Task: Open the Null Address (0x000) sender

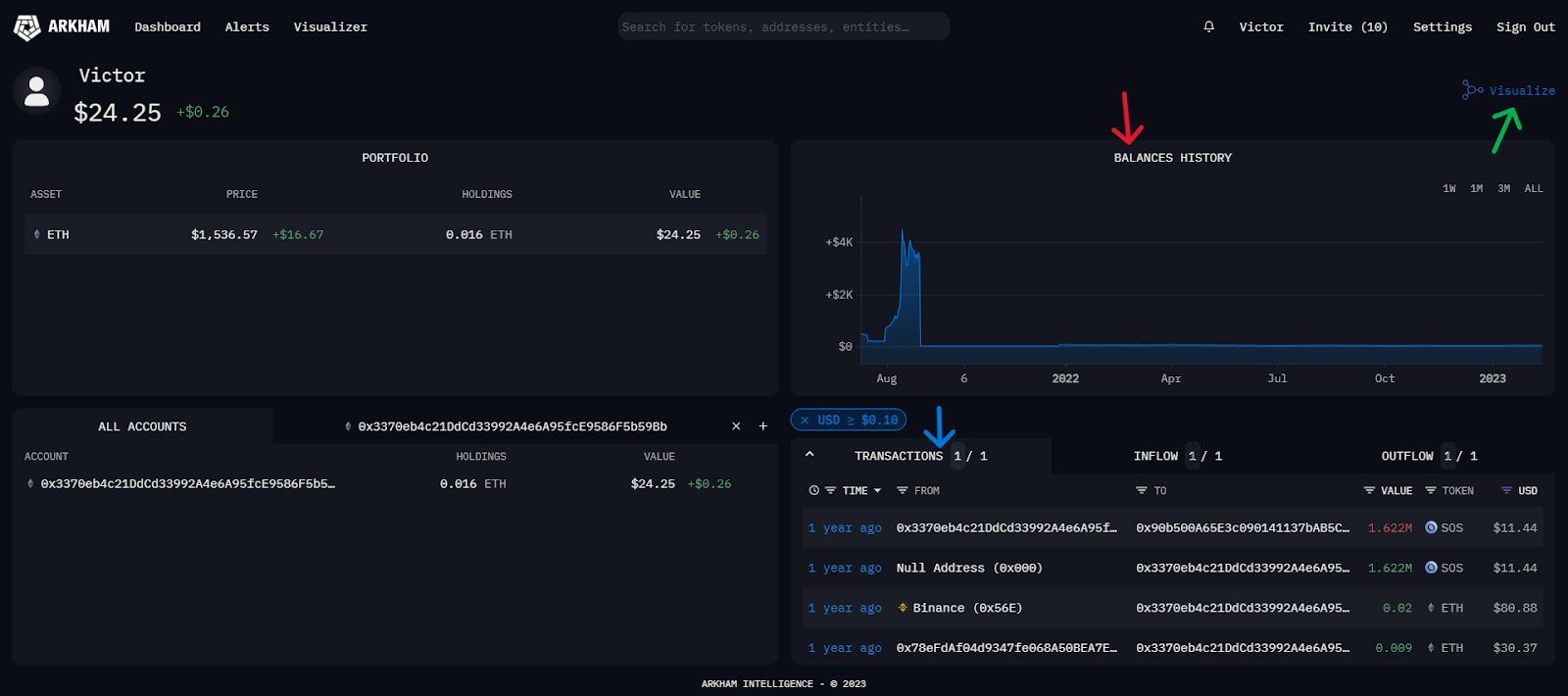Action: [969, 568]
